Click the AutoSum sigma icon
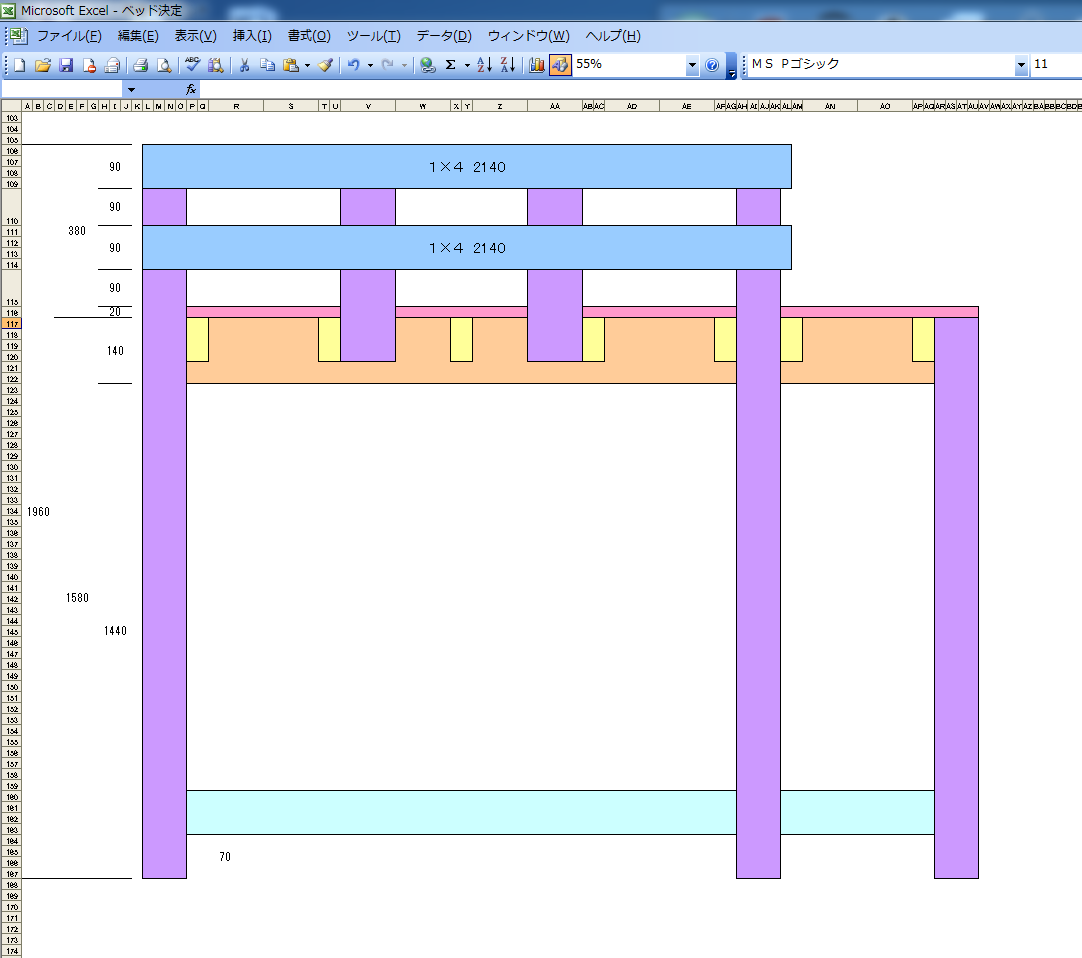The width and height of the screenshot is (1082, 958). click(451, 65)
